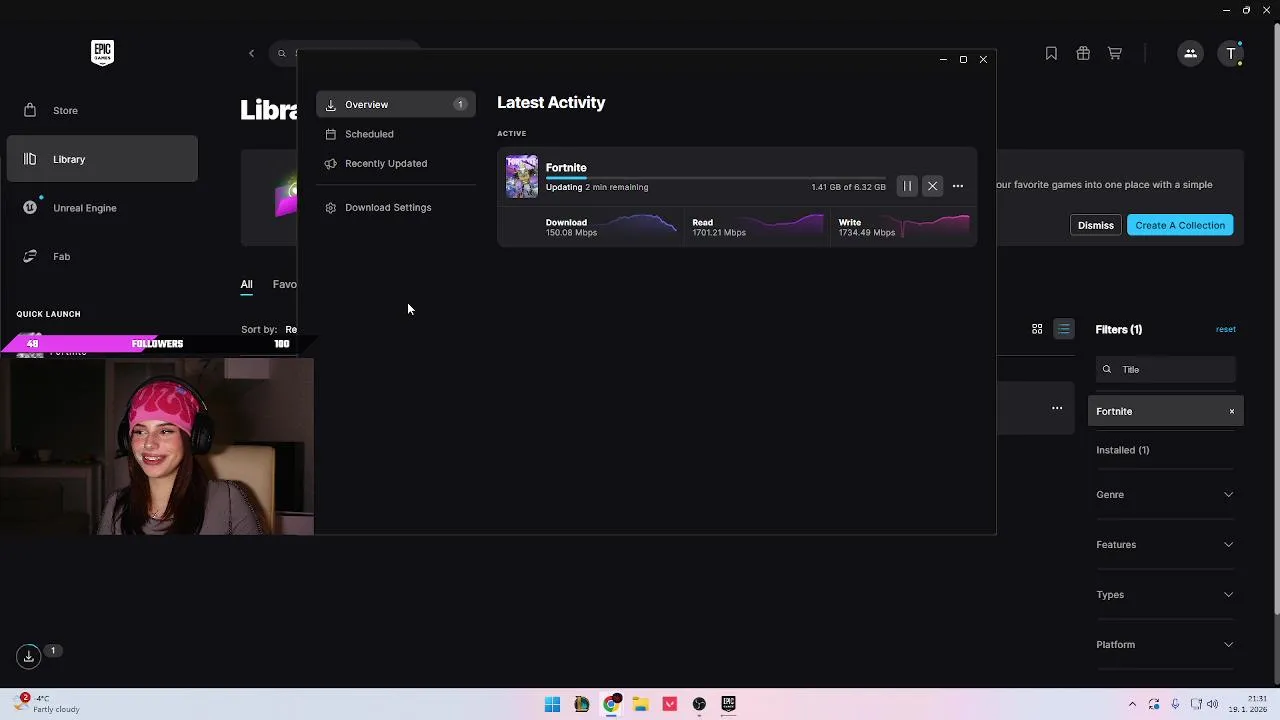Click the Fortnite download progress bar

pos(715,177)
